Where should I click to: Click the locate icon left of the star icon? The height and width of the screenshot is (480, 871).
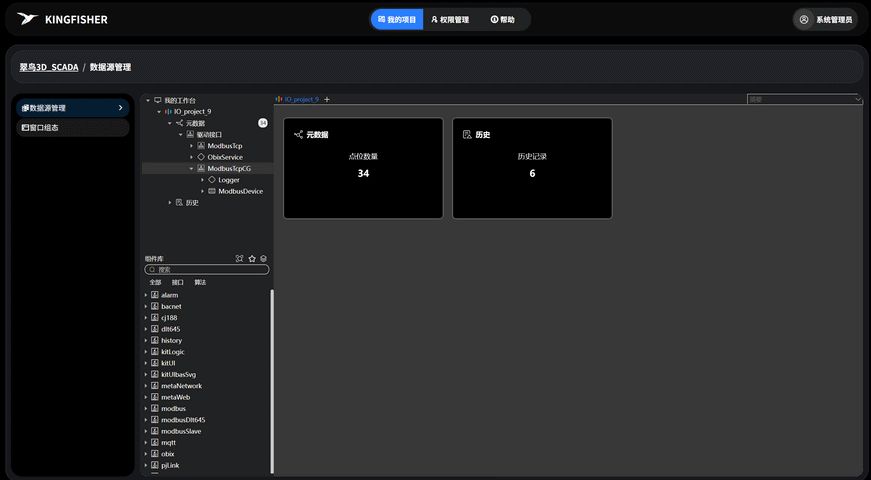click(239, 258)
